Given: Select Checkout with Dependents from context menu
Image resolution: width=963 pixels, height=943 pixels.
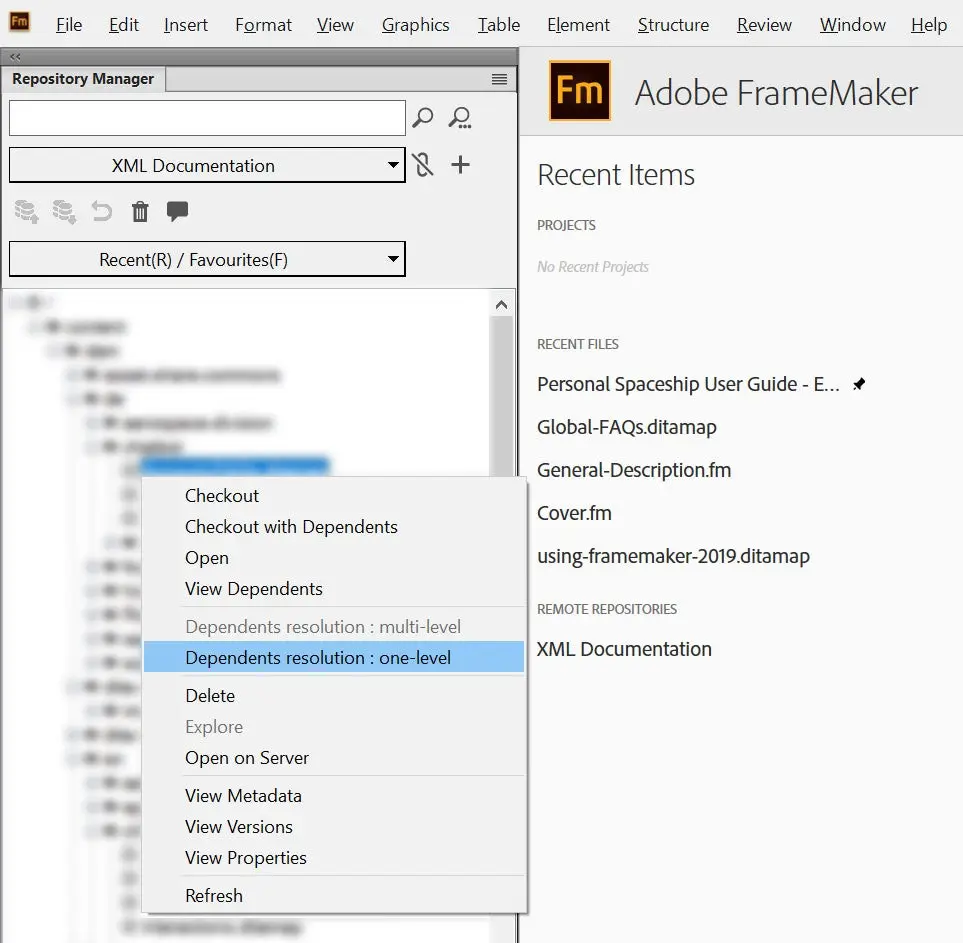Looking at the screenshot, I should pyautogui.click(x=291, y=527).
